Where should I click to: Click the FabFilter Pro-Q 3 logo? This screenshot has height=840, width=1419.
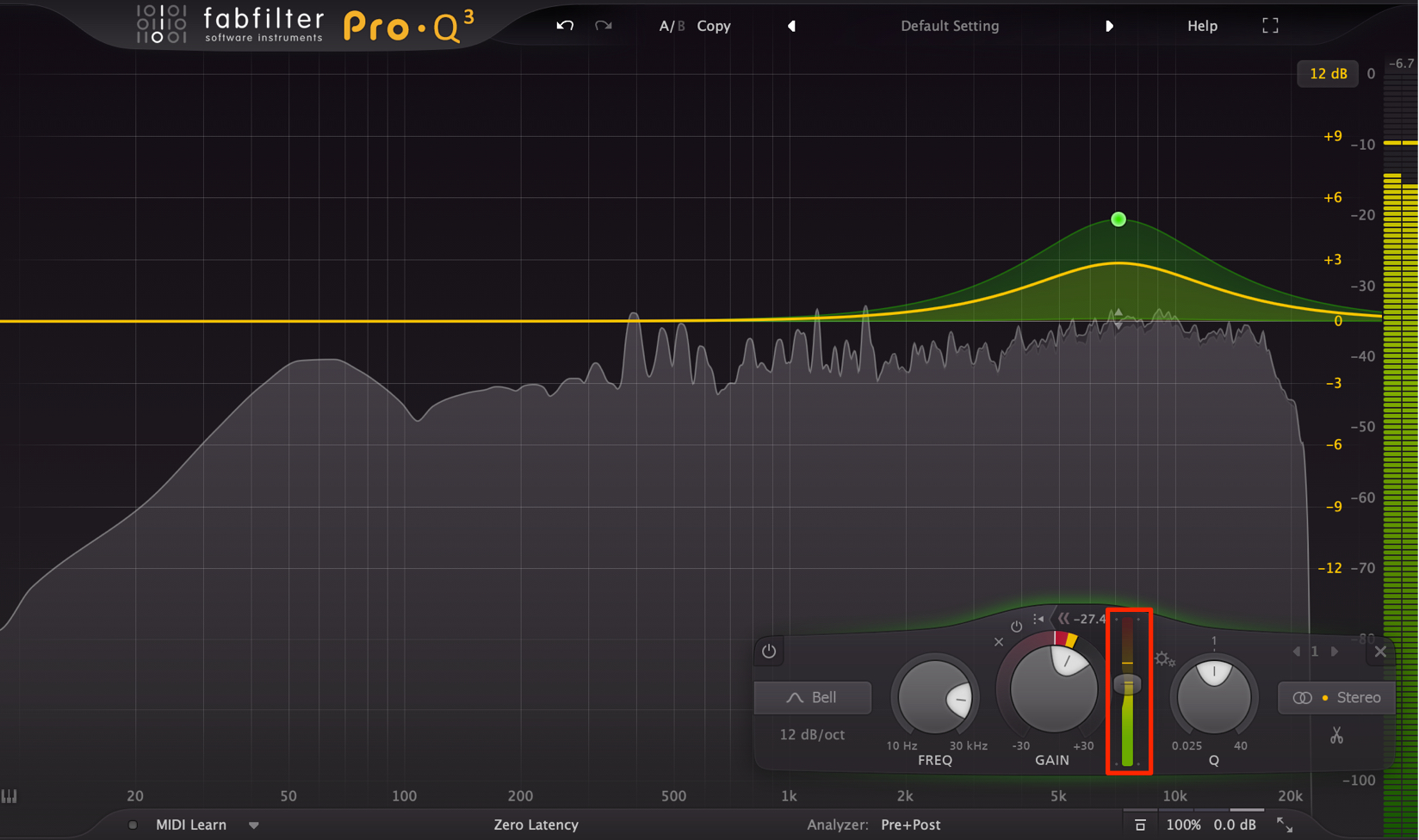point(306,25)
